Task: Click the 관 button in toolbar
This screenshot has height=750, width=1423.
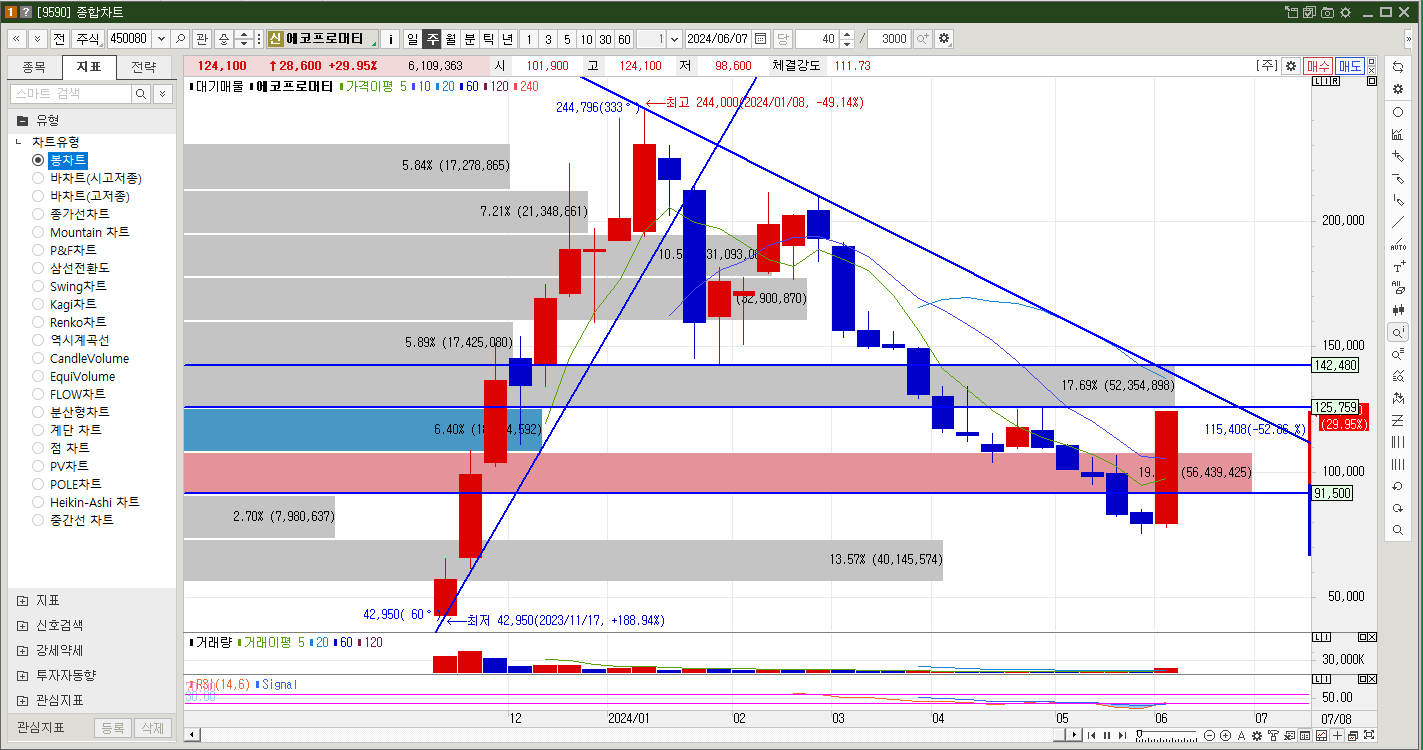Action: pos(202,39)
